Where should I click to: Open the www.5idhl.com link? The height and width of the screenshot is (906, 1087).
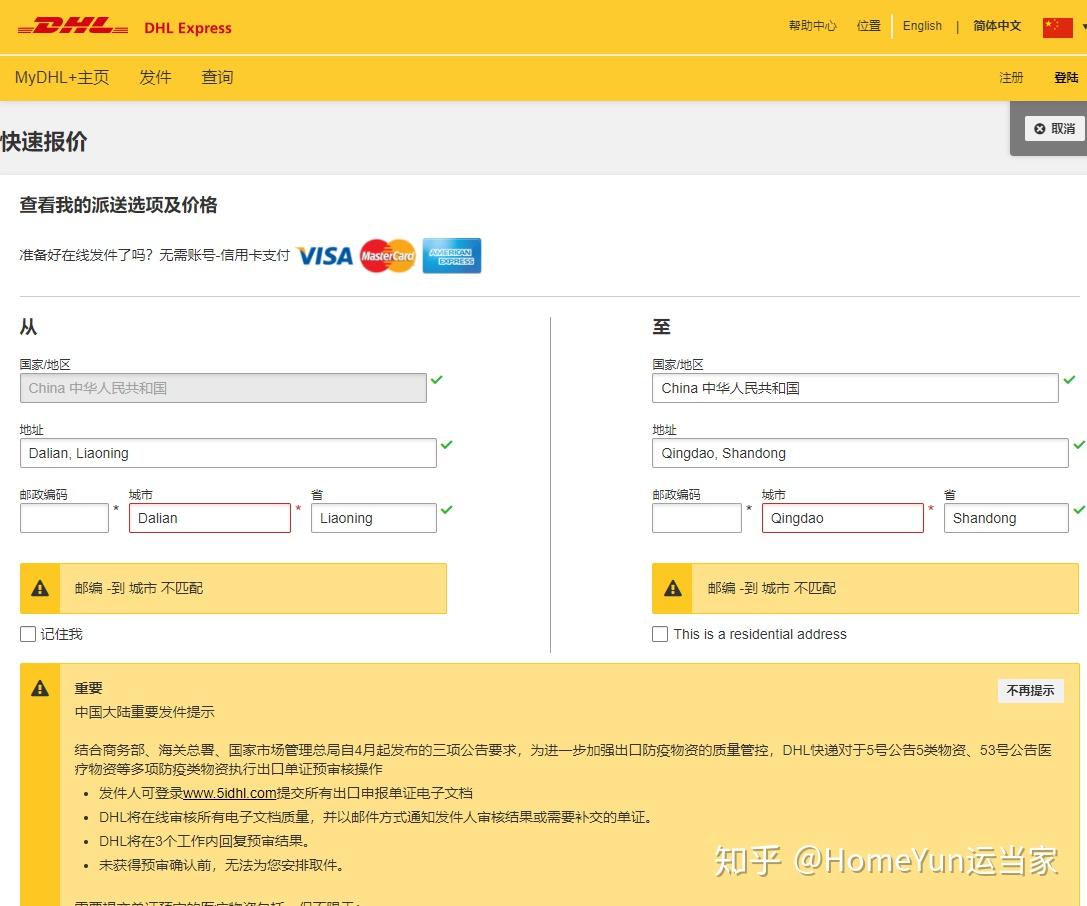(229, 793)
